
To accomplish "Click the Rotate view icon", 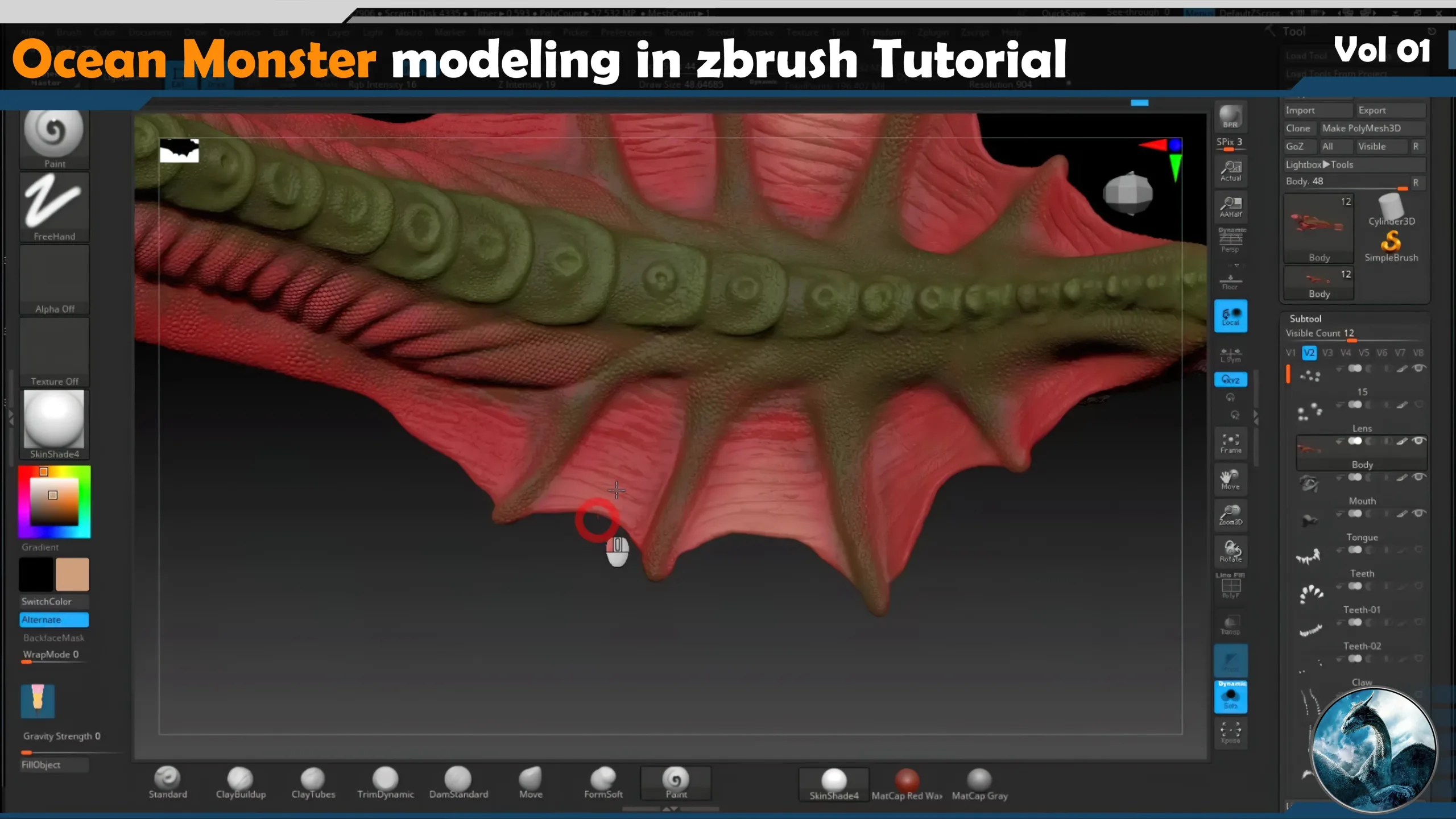I will point(1230,551).
